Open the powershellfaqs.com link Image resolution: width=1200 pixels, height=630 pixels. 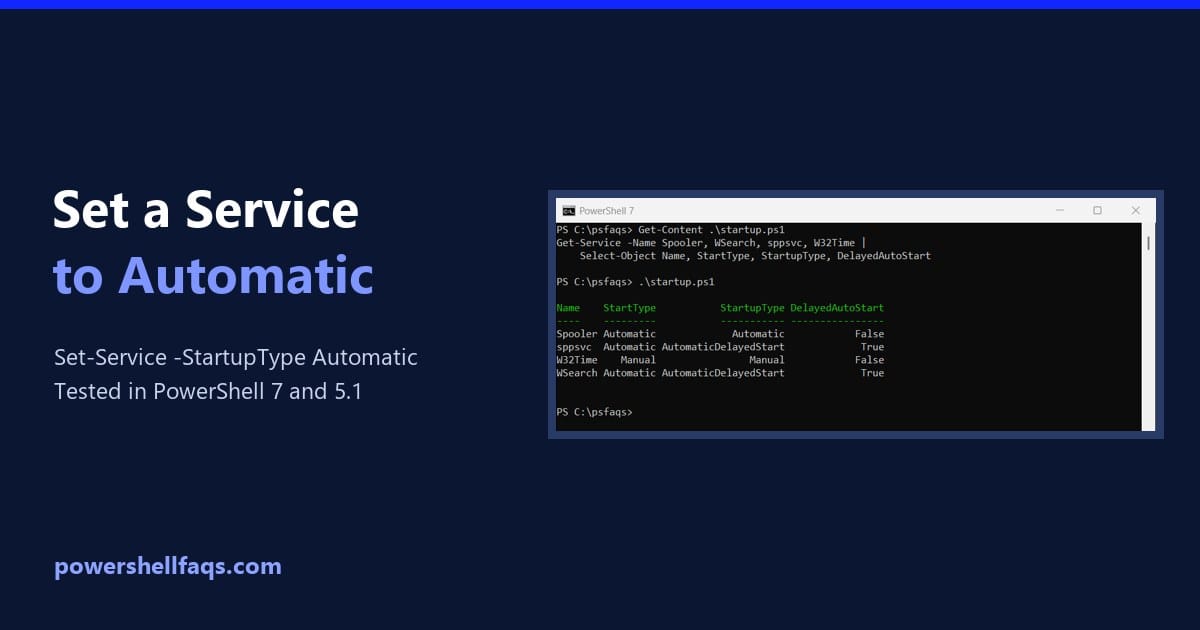coord(168,567)
